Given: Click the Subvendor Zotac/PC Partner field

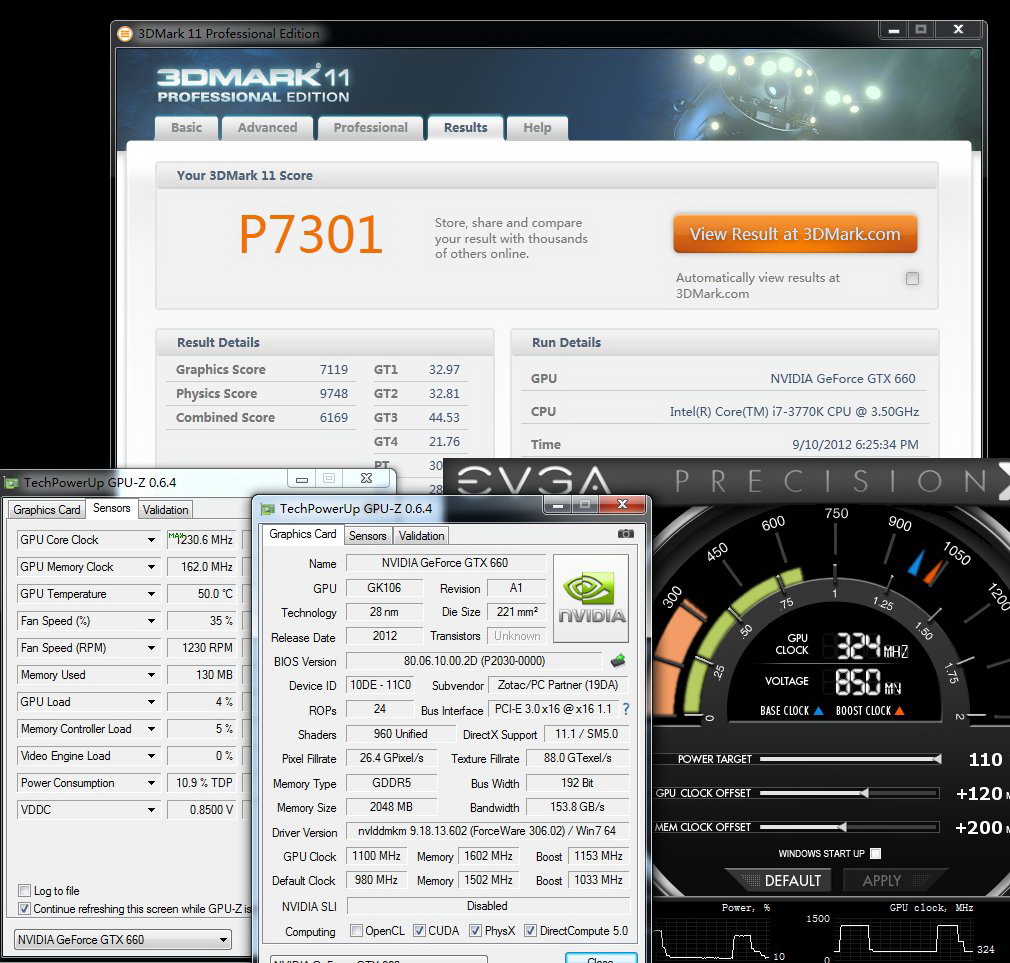Looking at the screenshot, I should 558,685.
